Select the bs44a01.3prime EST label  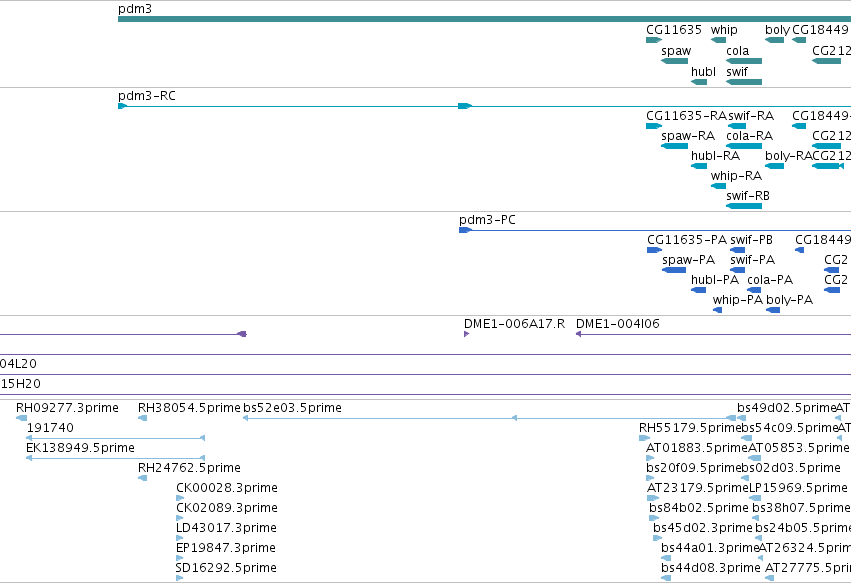(710, 548)
